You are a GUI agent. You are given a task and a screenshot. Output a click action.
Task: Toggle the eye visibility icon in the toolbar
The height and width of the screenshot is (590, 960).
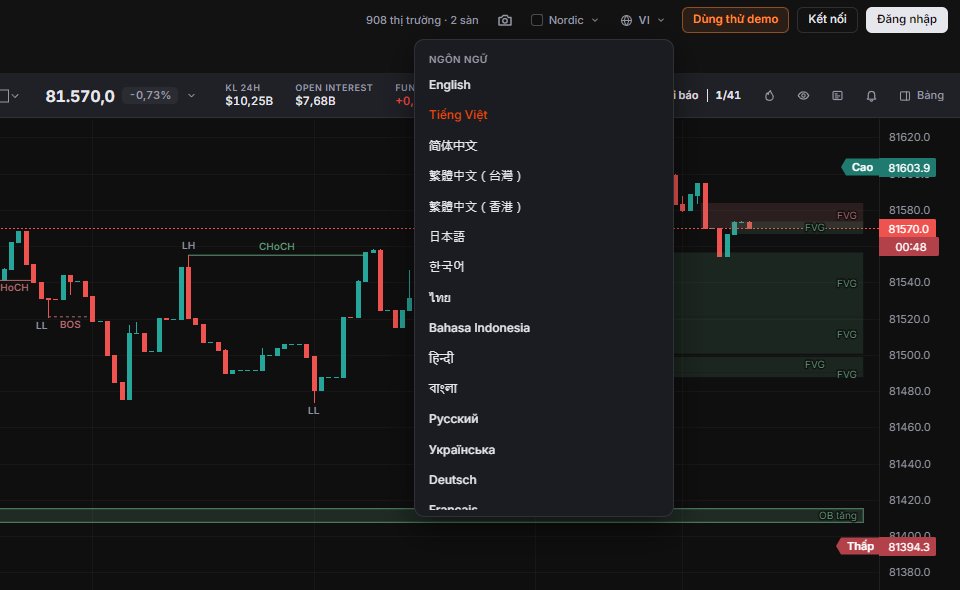[x=803, y=95]
